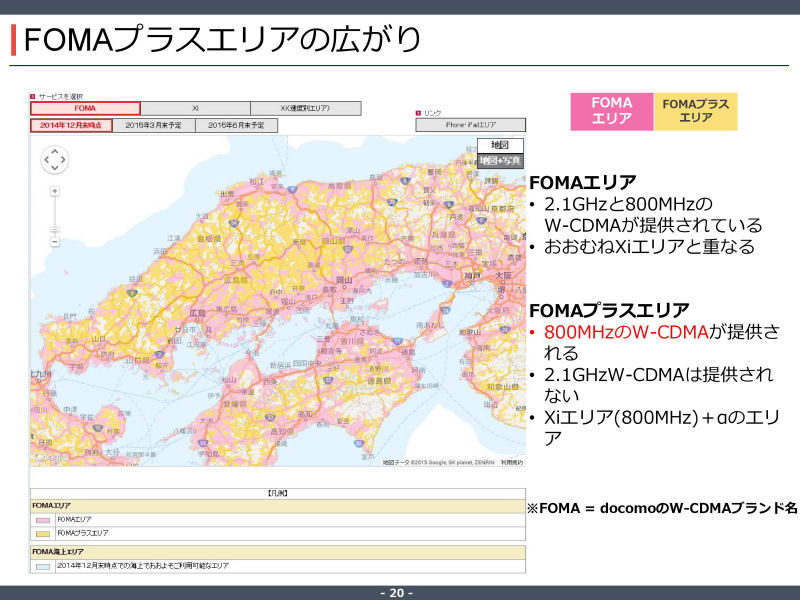
Task: Switch map view to 地図
Action: (x=500, y=145)
